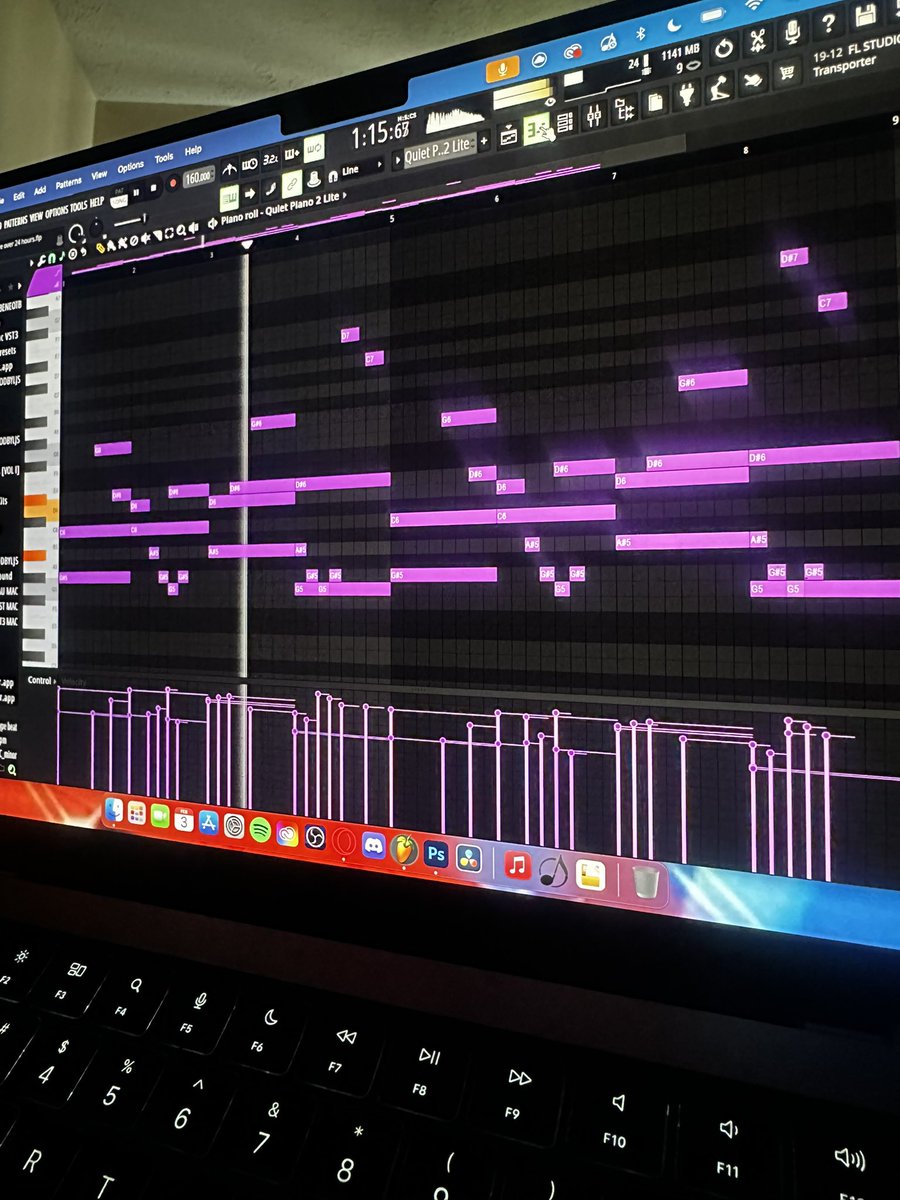
Task: Toggle the 3-2-1 countdown before recording
Action: tap(270, 158)
